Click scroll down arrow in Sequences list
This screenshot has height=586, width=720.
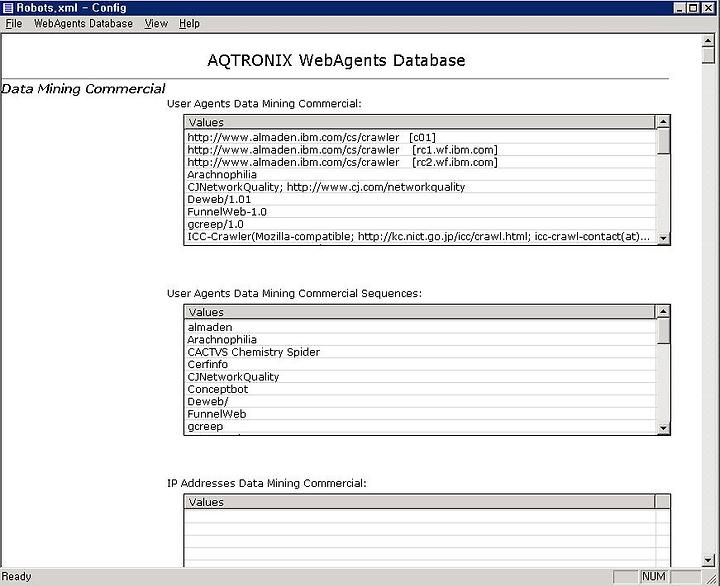(663, 428)
